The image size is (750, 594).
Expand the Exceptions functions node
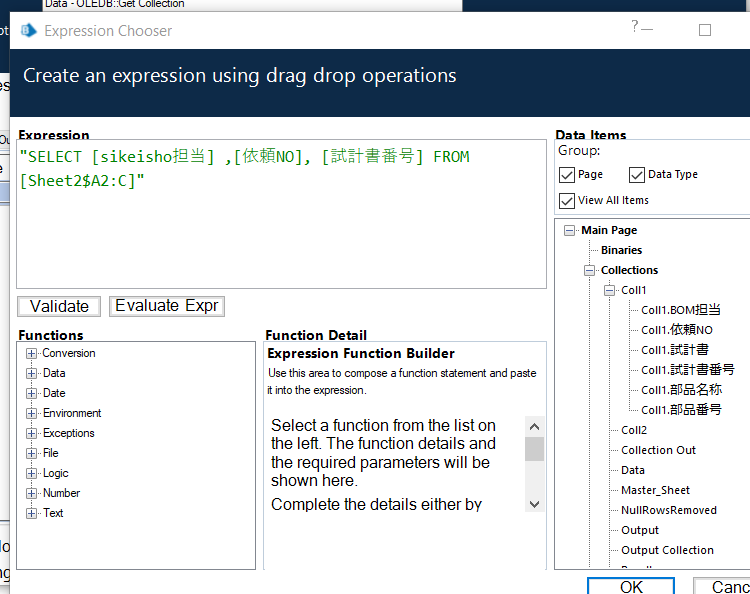(32, 433)
